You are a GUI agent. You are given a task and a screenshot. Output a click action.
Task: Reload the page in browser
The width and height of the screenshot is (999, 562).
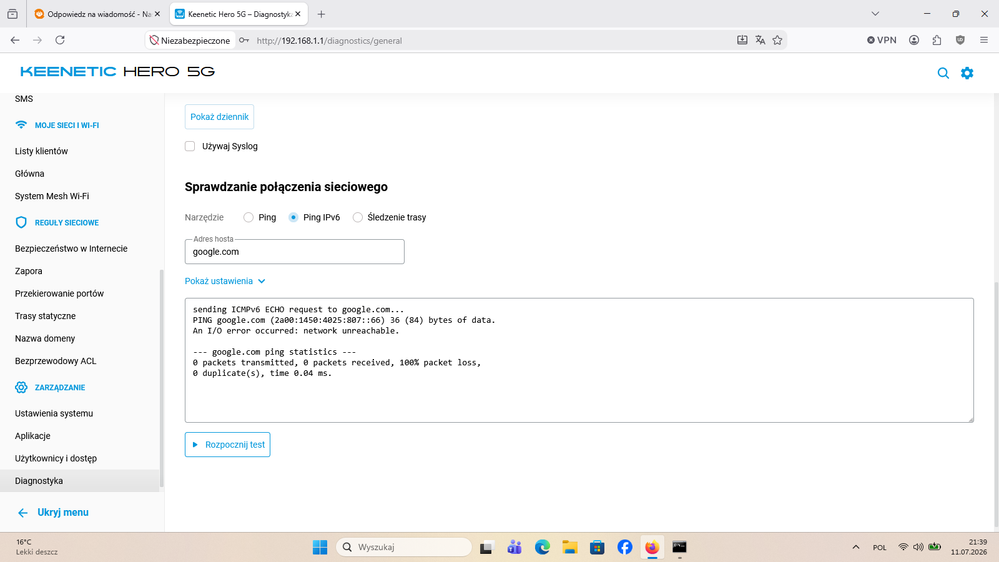60,40
